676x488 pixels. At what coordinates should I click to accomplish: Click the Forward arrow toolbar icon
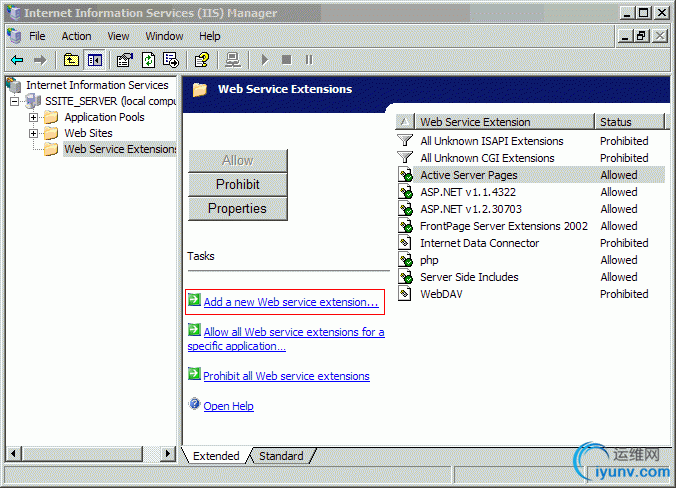point(40,60)
